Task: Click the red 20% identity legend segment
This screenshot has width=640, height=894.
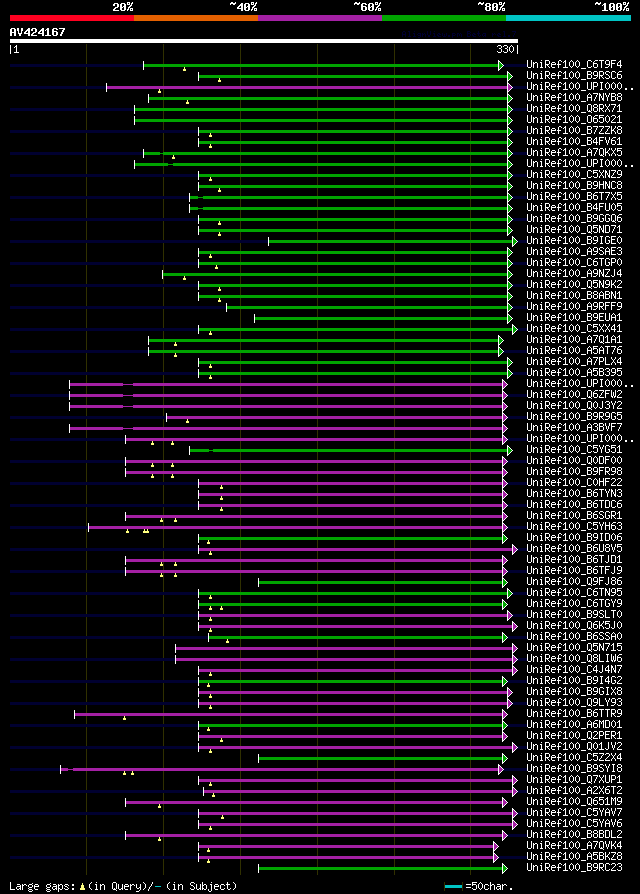Action: (x=72, y=18)
